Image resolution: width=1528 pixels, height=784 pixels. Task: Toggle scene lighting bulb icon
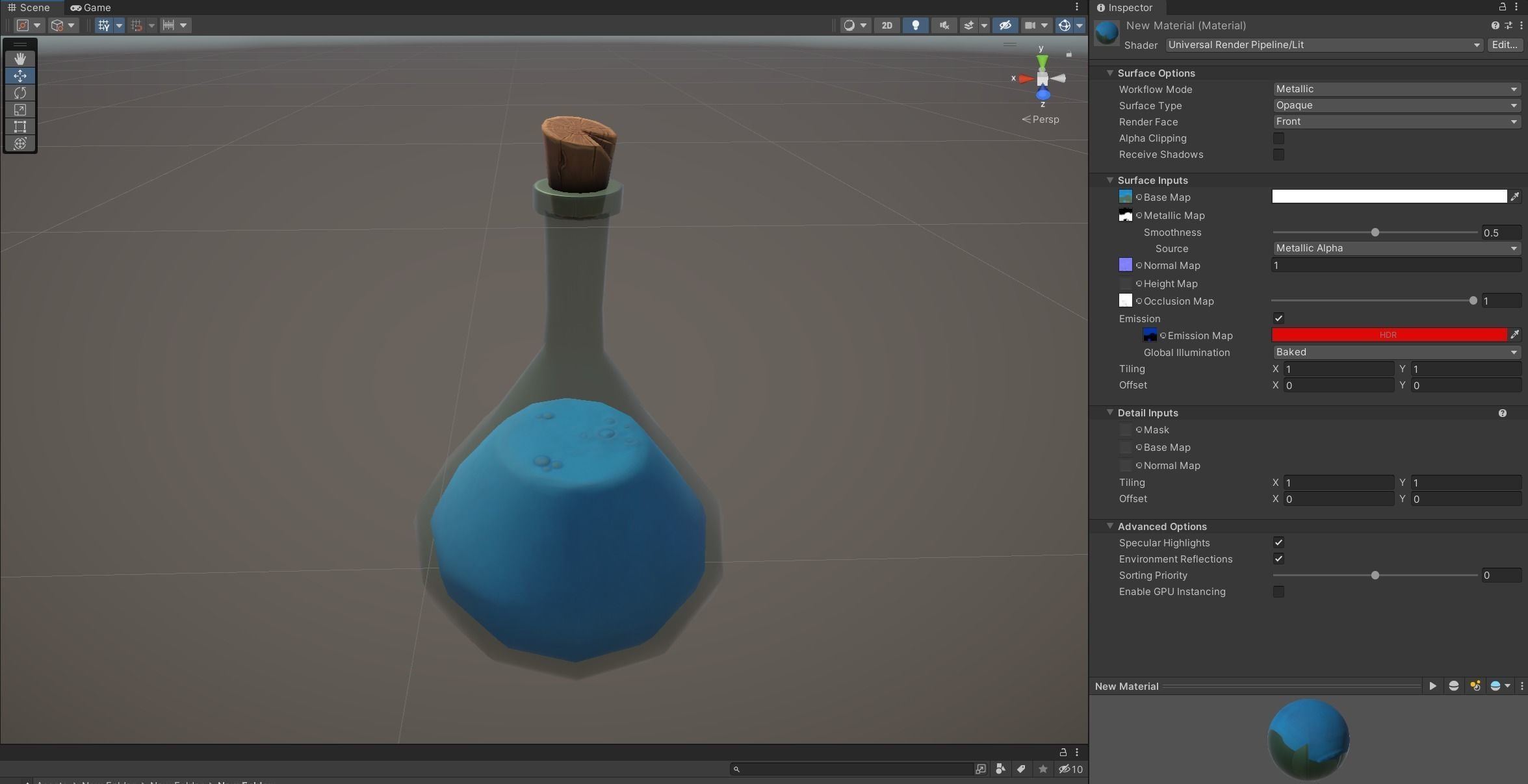click(x=915, y=25)
